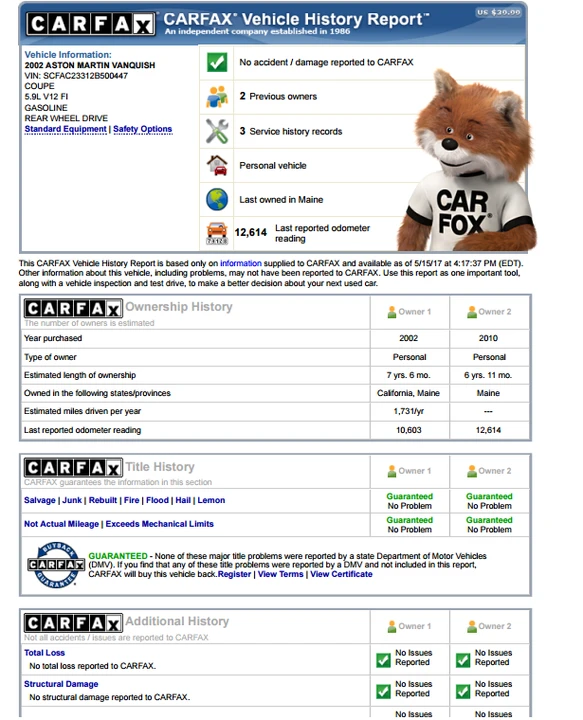Click green GUARANTEED text in buyback notice
Image resolution: width=583 pixels, height=720 pixels.
(x=118, y=556)
